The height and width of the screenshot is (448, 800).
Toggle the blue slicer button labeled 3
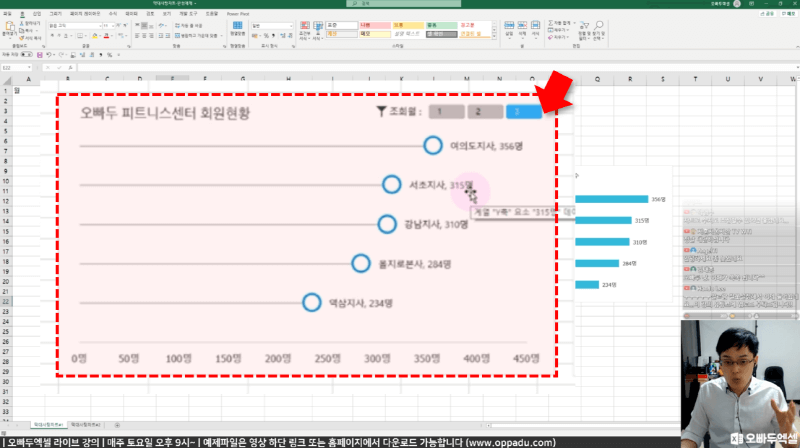coord(522,112)
